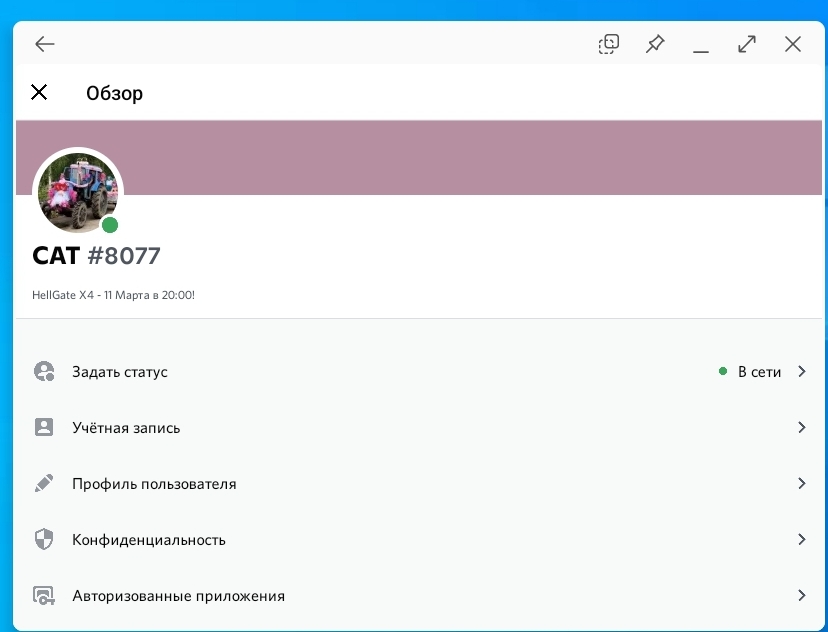
Task: Click the account card icon beside Учётная запись
Action: [44, 427]
